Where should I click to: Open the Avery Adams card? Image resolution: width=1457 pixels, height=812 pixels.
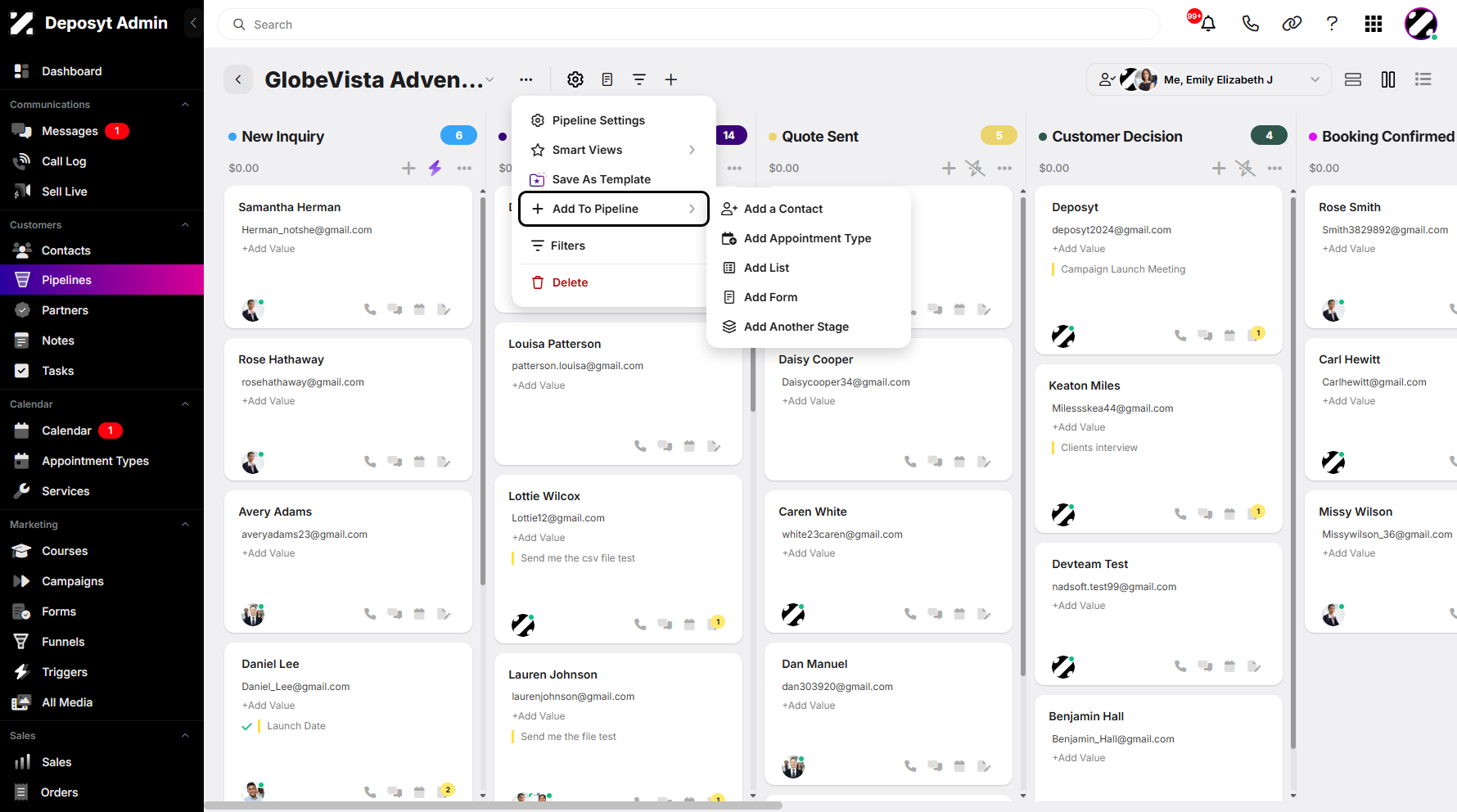(x=348, y=562)
